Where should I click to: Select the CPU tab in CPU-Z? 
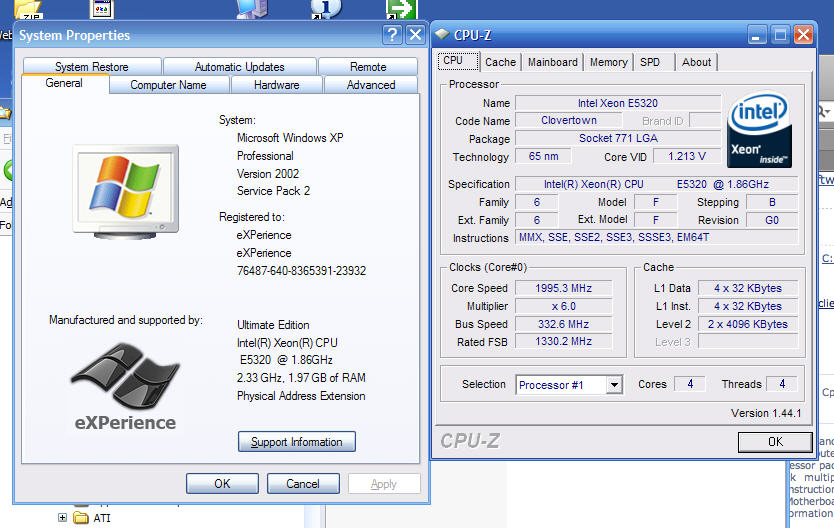[458, 61]
